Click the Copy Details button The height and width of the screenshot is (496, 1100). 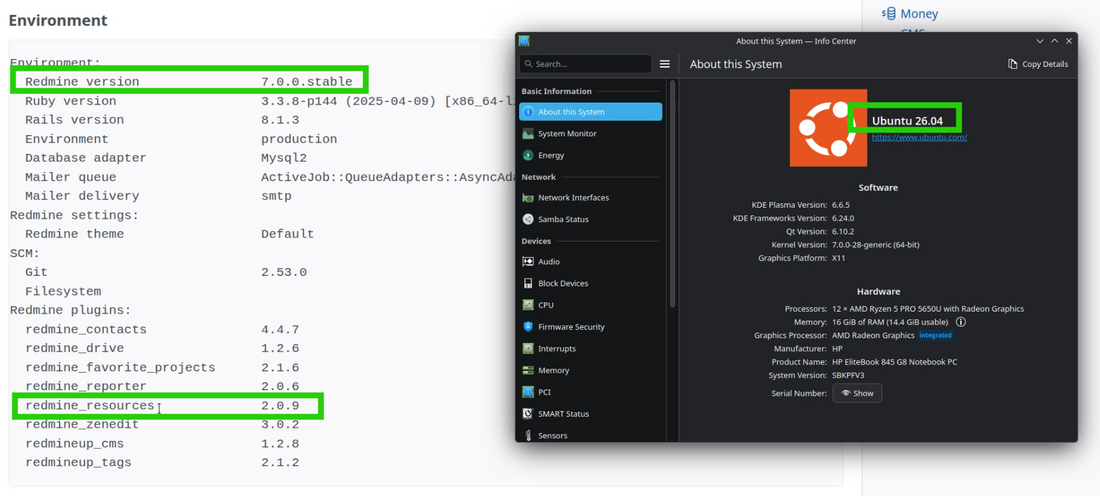click(x=1038, y=64)
